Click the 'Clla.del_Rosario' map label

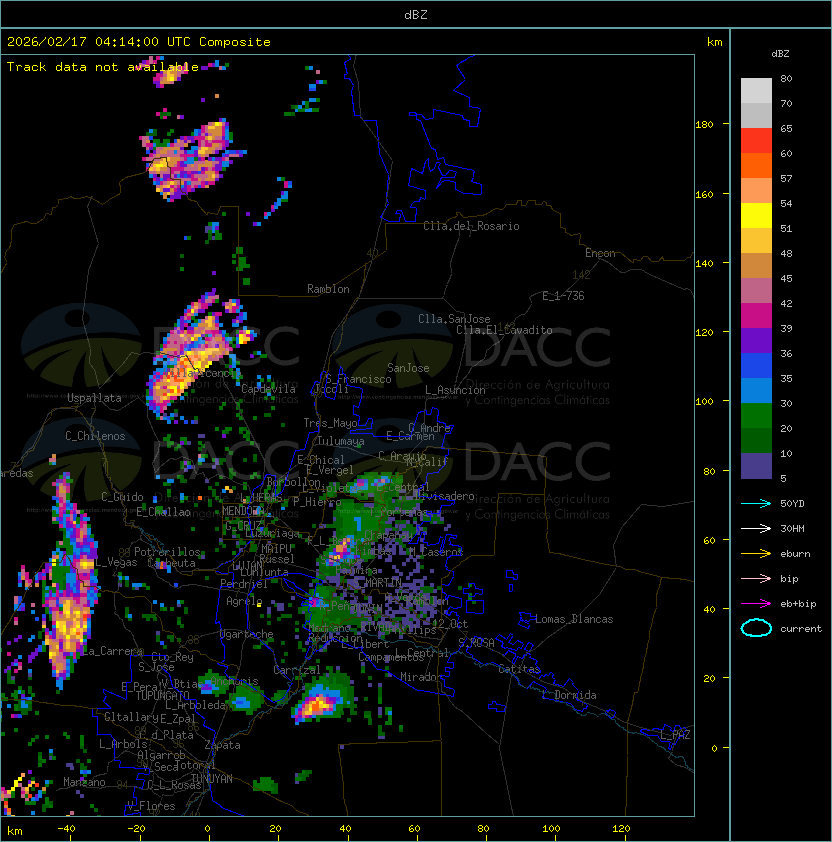471,226
